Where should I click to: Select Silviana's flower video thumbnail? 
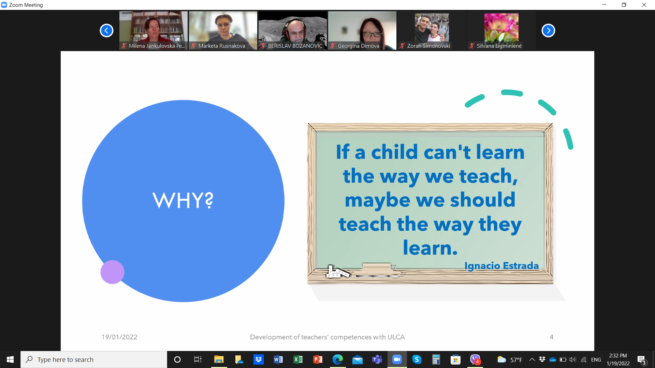coord(501,30)
